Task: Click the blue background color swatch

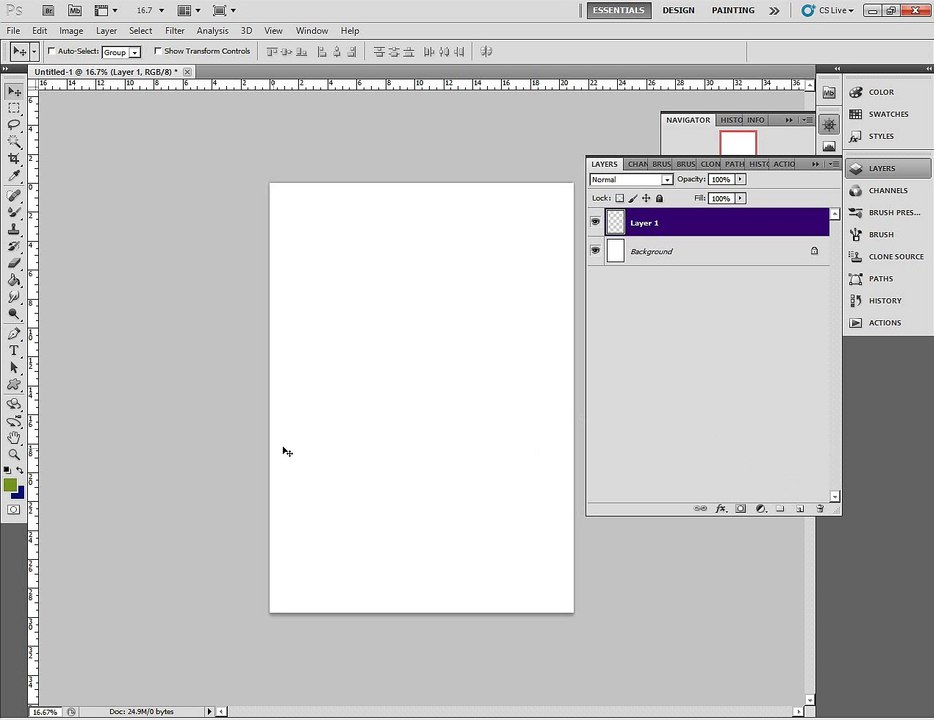Action: point(20,494)
